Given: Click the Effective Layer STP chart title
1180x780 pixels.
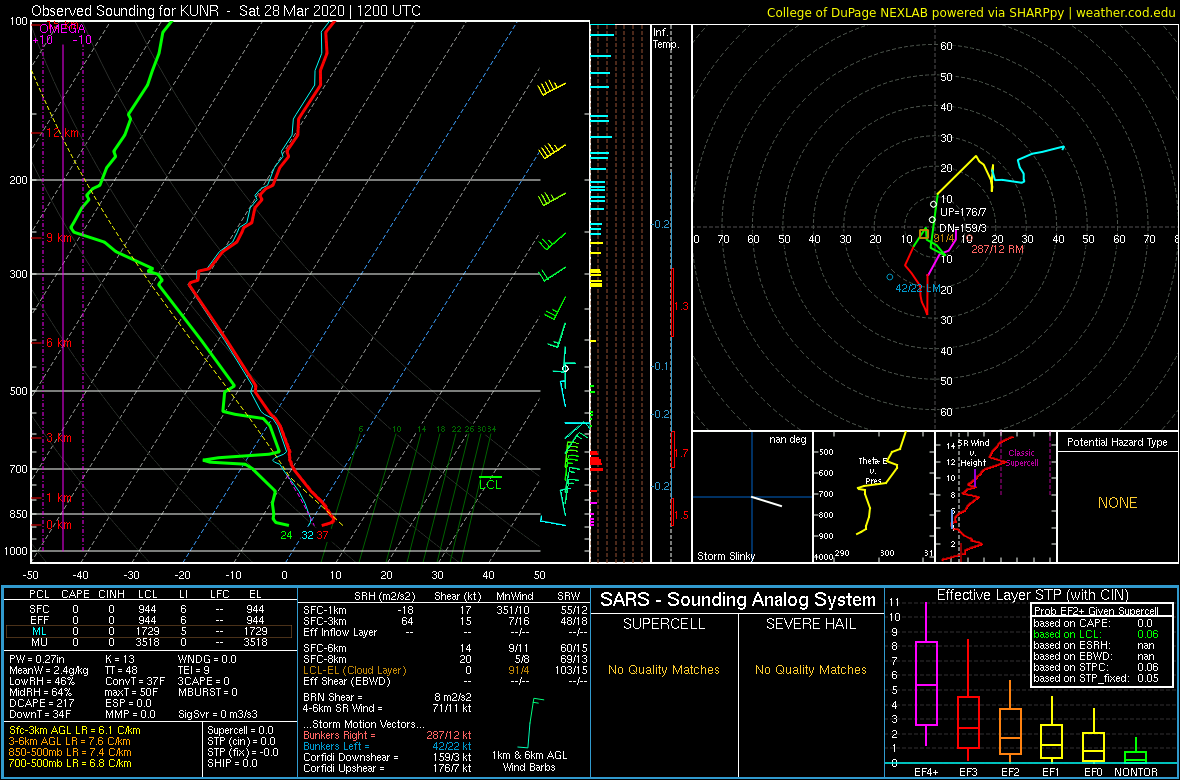Looking at the screenshot, I should pyautogui.click(x=1030, y=596).
